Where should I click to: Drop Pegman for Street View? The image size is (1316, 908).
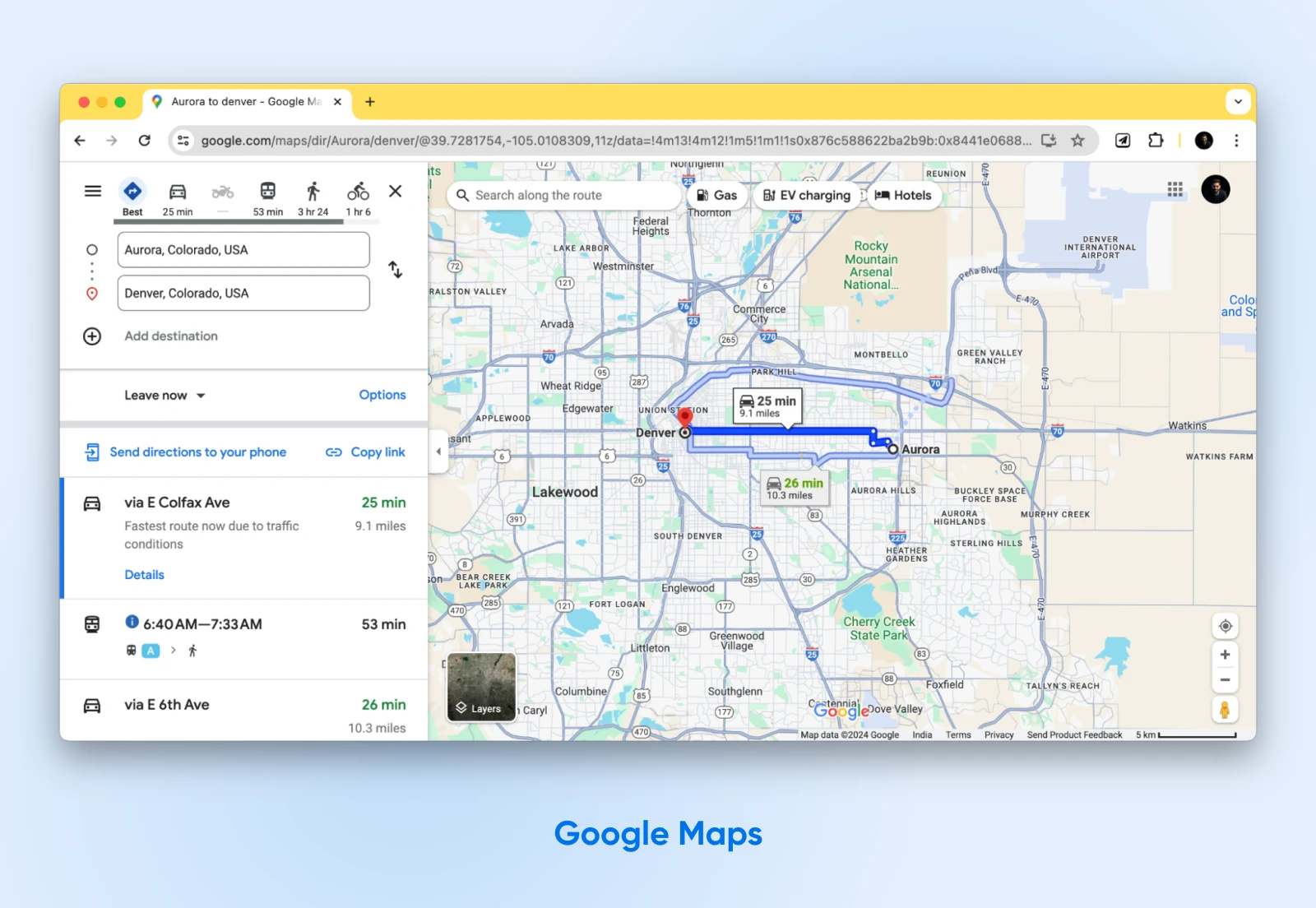click(x=1225, y=710)
